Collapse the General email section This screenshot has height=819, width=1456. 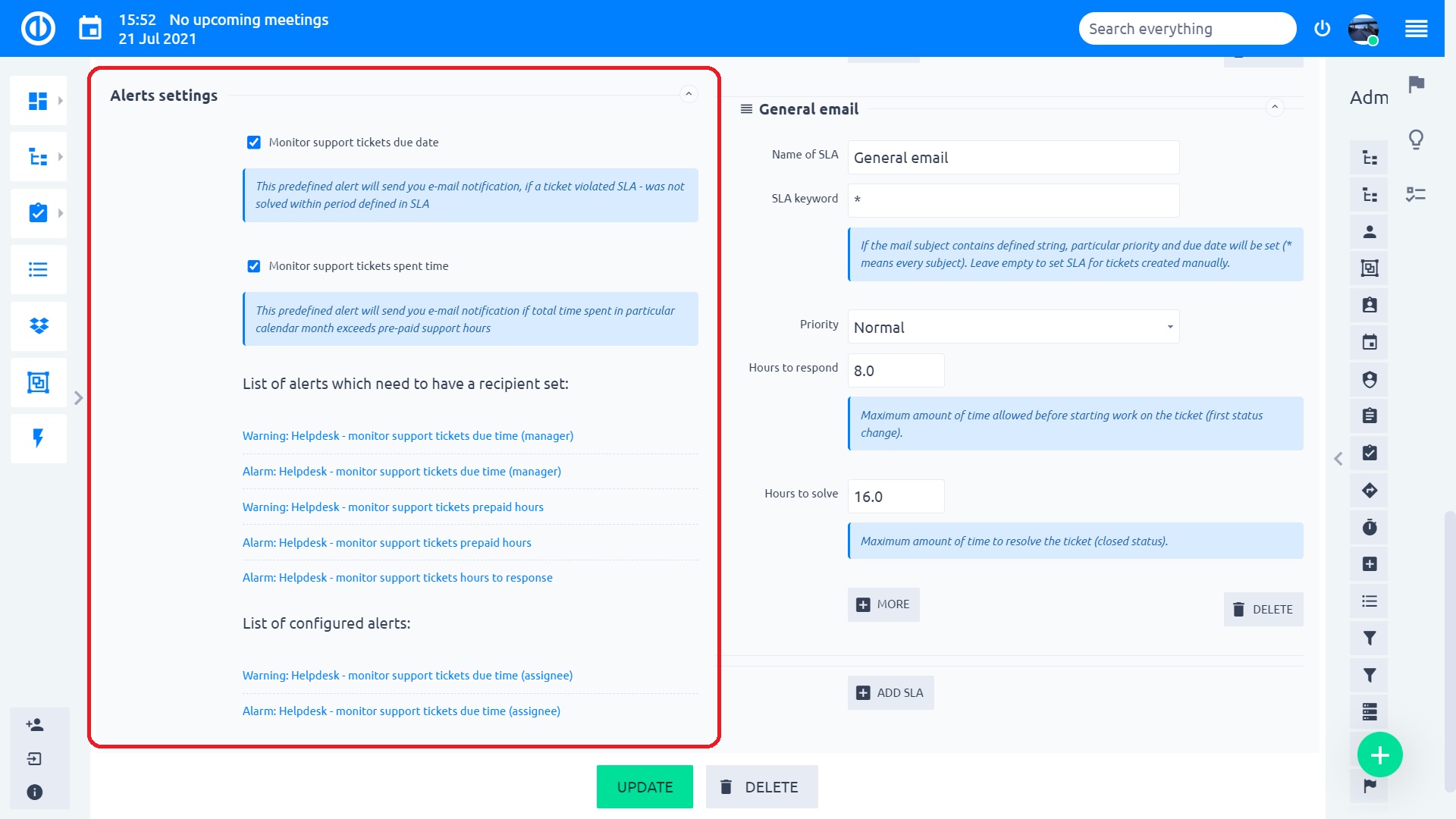1275,108
